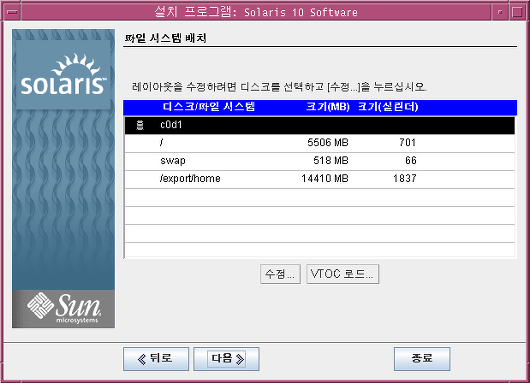Proceed with the 다음 button
Image resolution: width=530 pixels, height=383 pixels.
click(226, 359)
